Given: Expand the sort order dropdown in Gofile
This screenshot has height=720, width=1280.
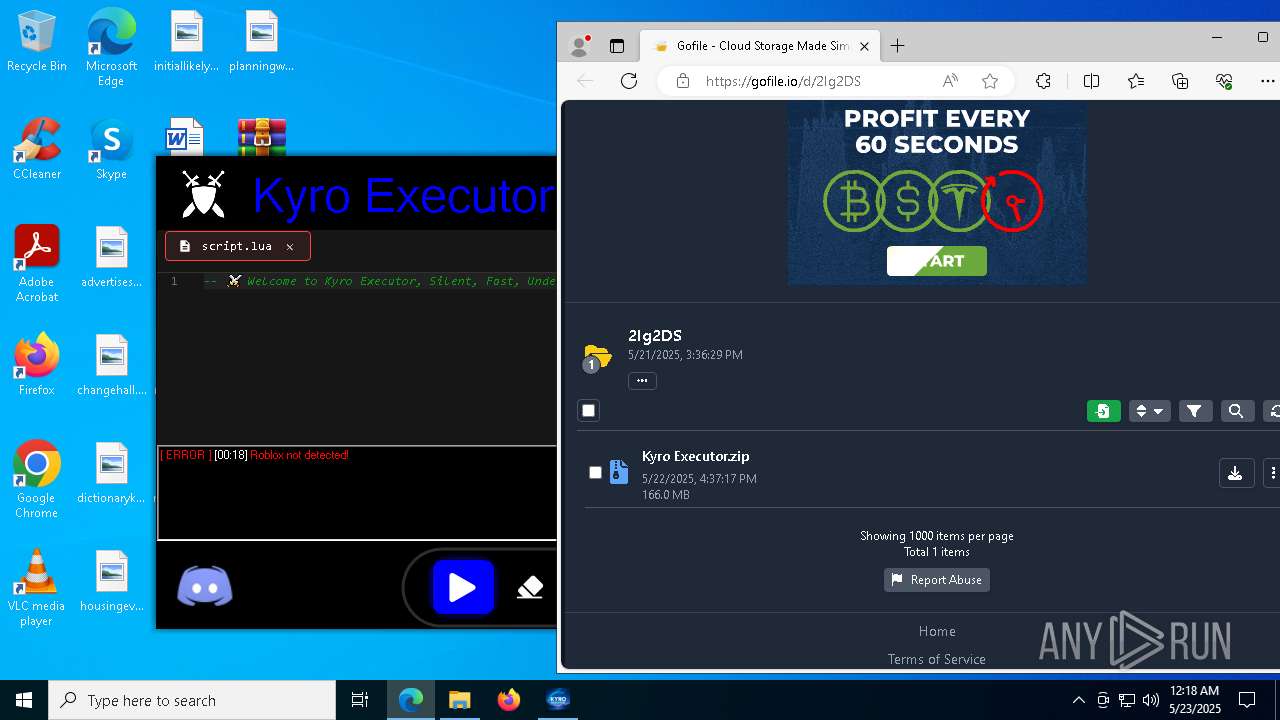Looking at the screenshot, I should 1149,411.
